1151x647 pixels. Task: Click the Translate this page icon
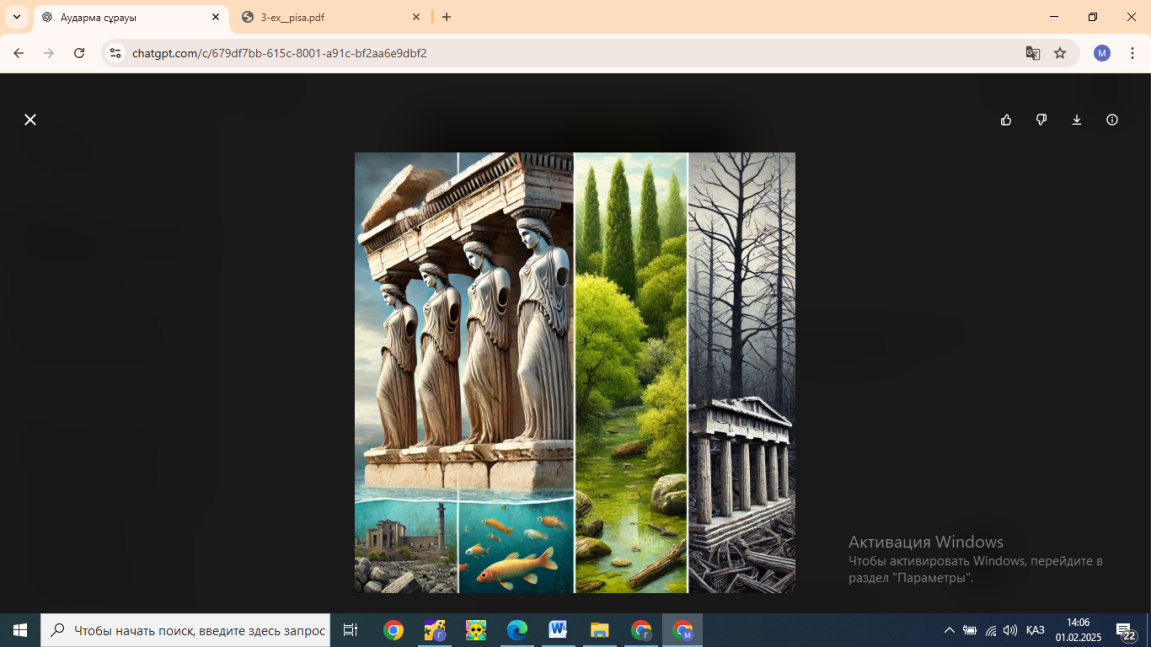point(1033,53)
